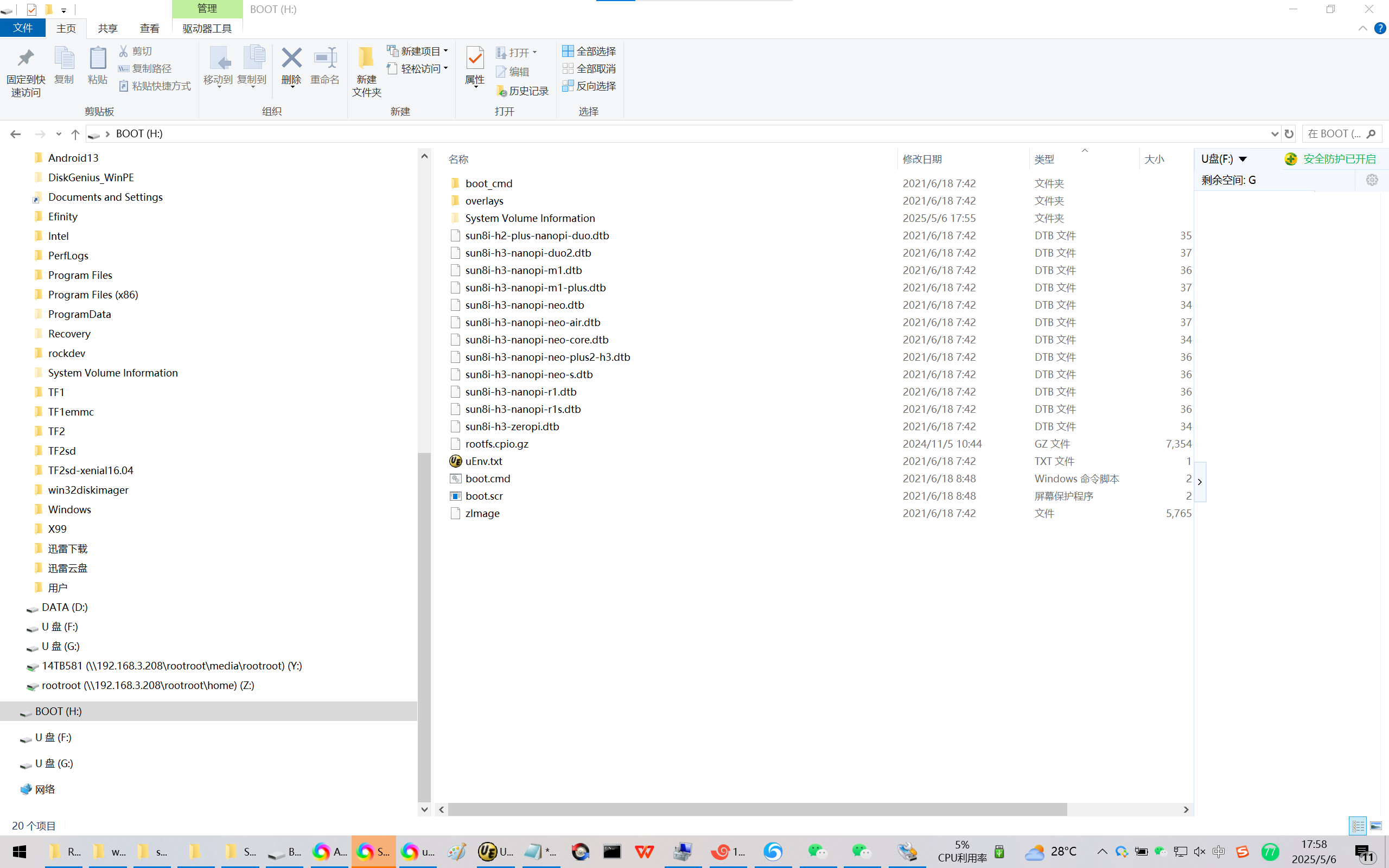
Task: Click the horizontal scrollbar in file list
Action: (x=756, y=809)
